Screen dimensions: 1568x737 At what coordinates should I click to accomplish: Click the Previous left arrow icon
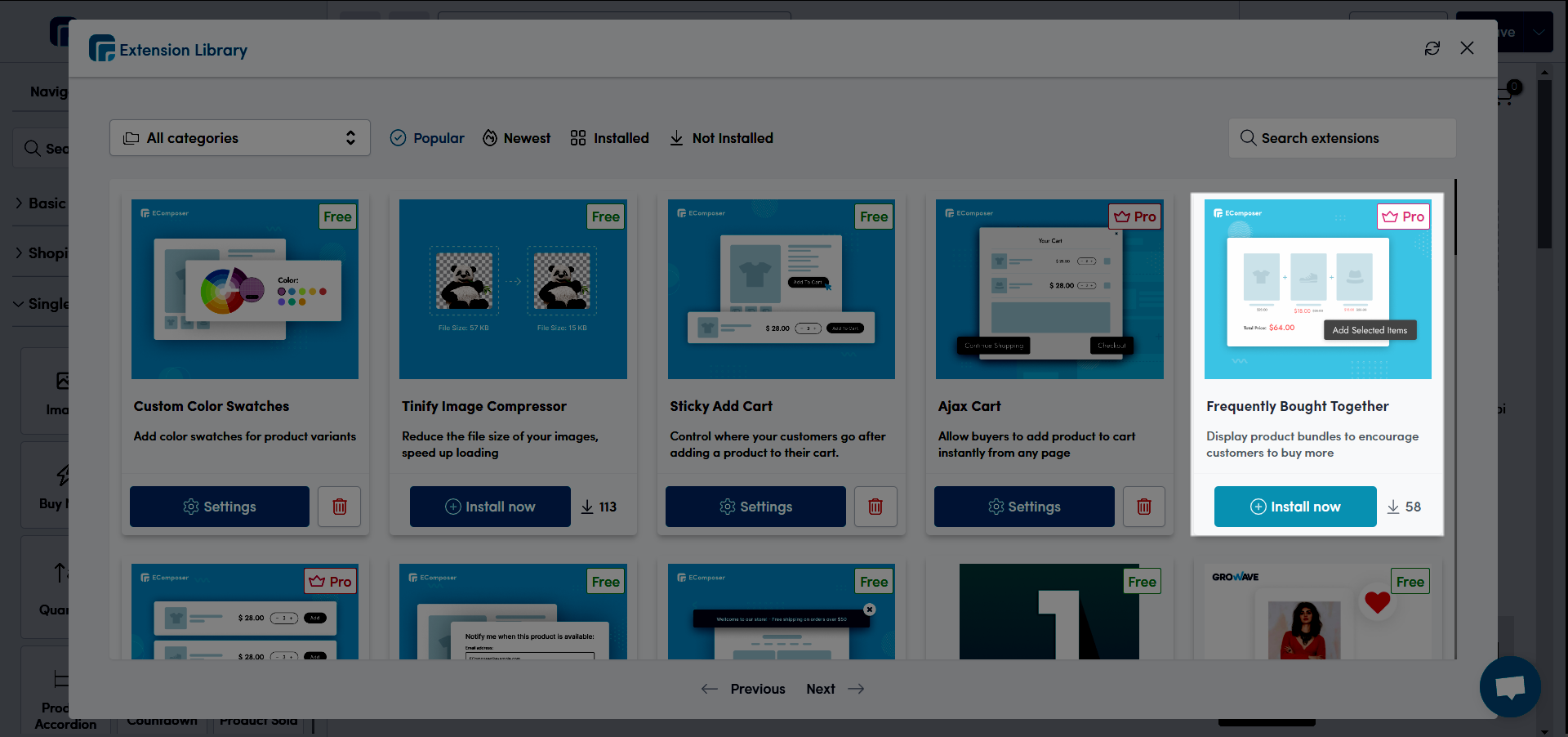710,689
